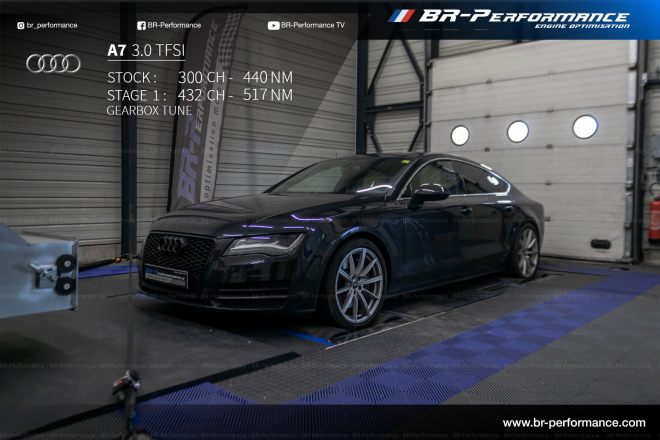660x440 pixels.
Task: Click the car's rear alloy wheel
Action: coord(525,252)
